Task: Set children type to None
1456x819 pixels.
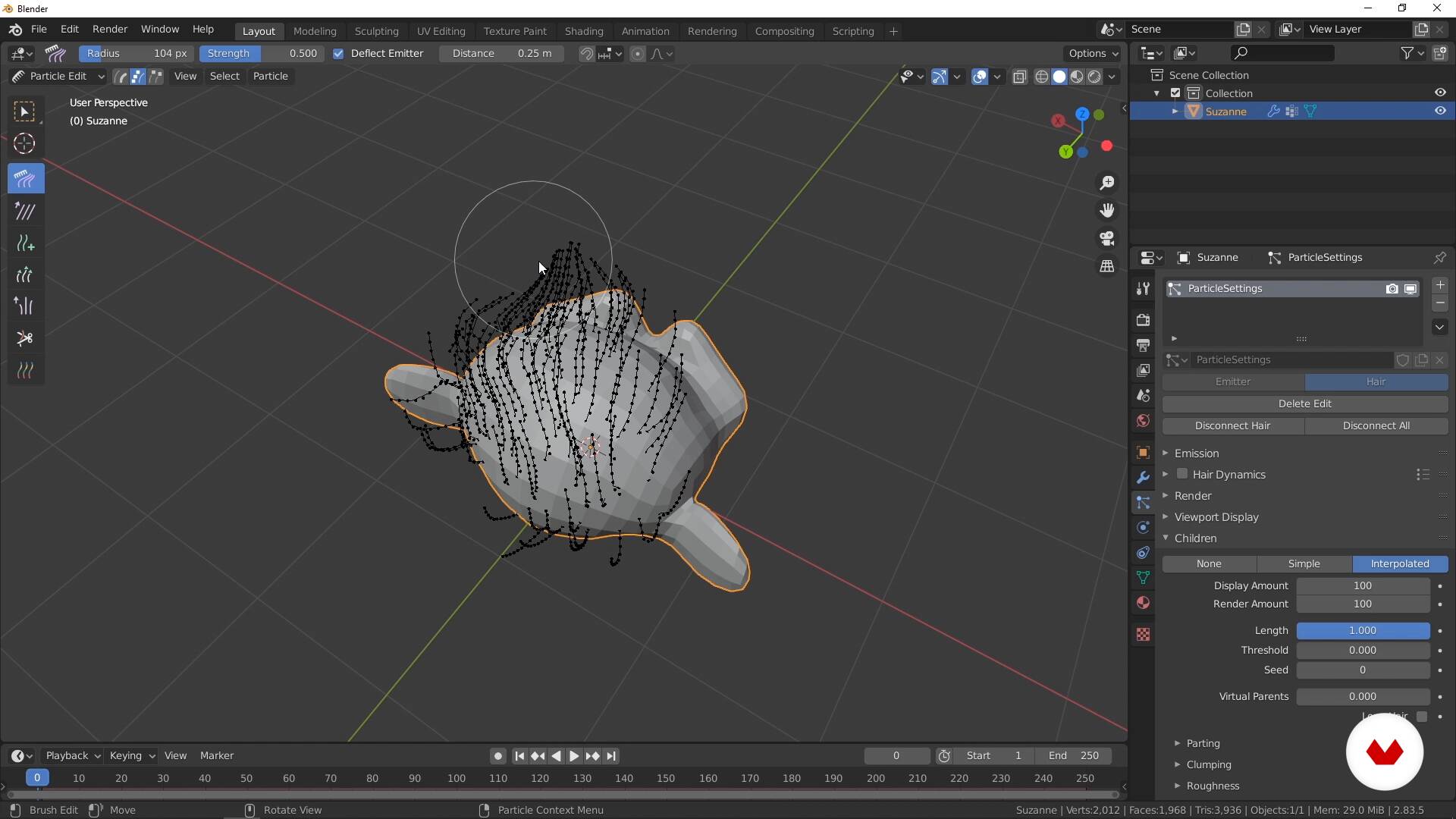Action: [x=1209, y=563]
